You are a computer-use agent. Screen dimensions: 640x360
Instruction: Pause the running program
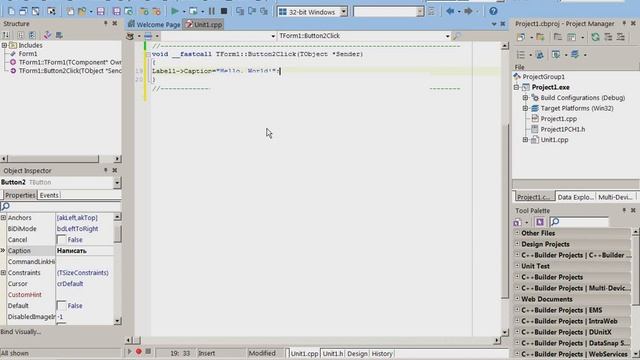click(211, 11)
